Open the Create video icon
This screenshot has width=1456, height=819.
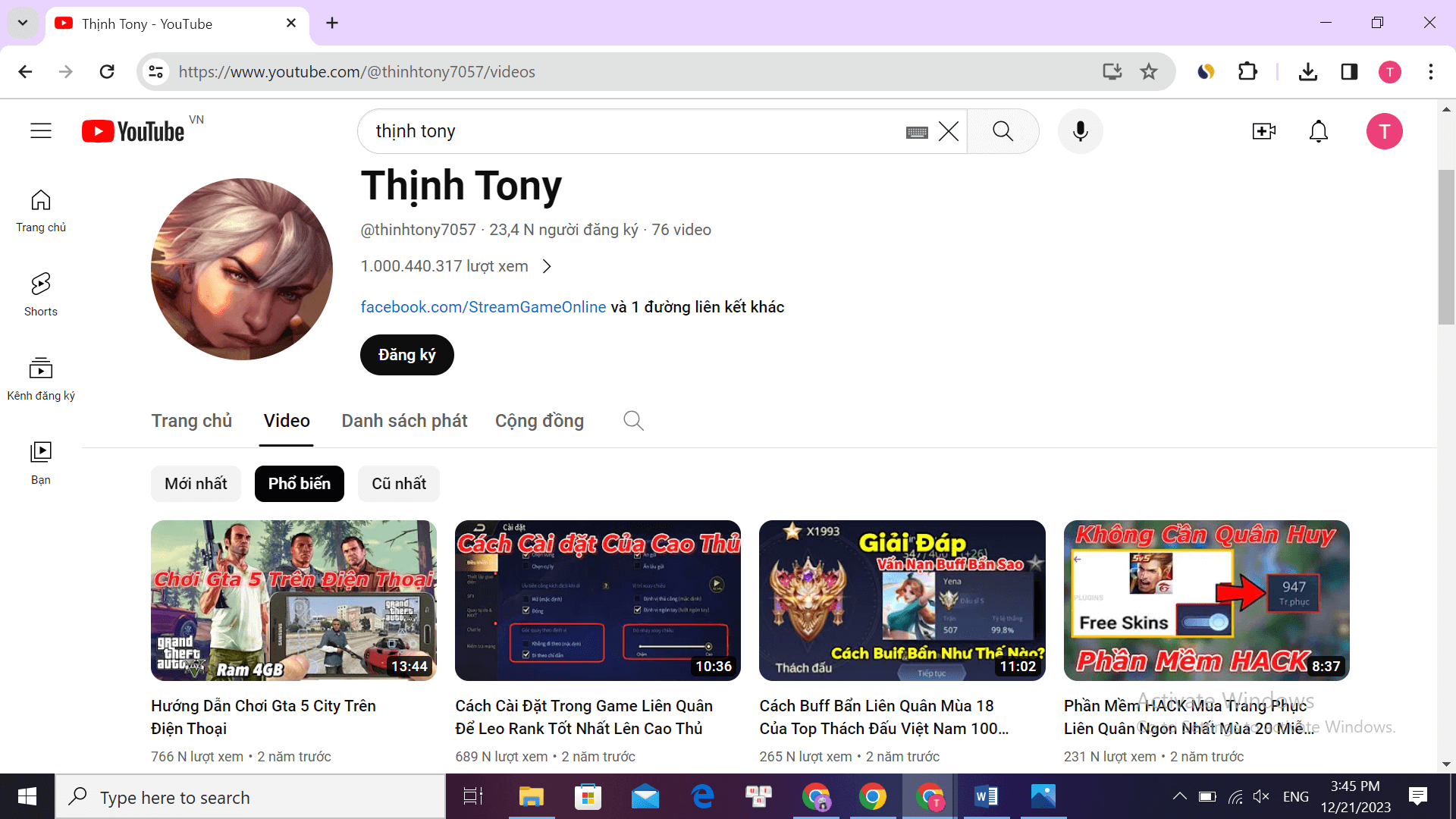[x=1263, y=131]
